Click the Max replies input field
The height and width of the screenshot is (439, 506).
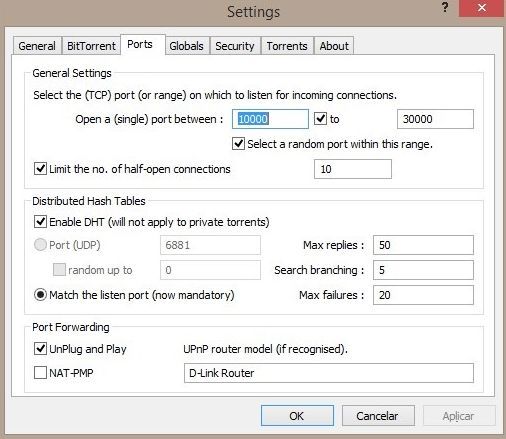[423, 245]
